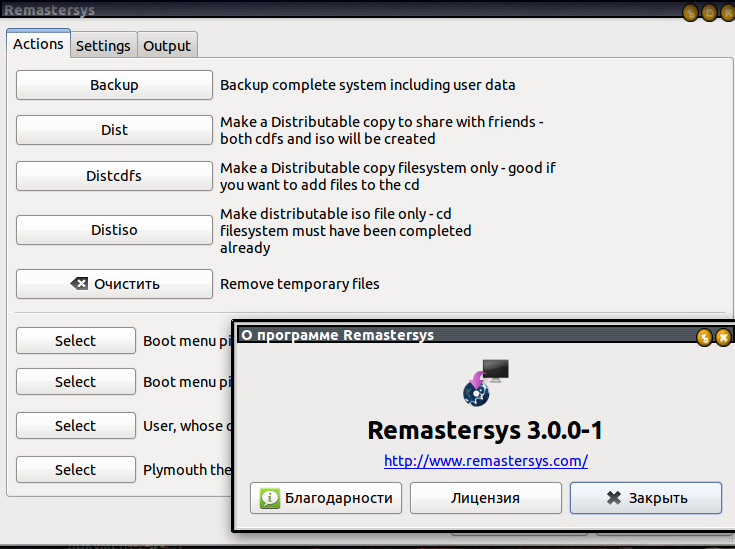Click the Remastersys logo icon in About dialog
735x549 pixels.
(x=486, y=383)
